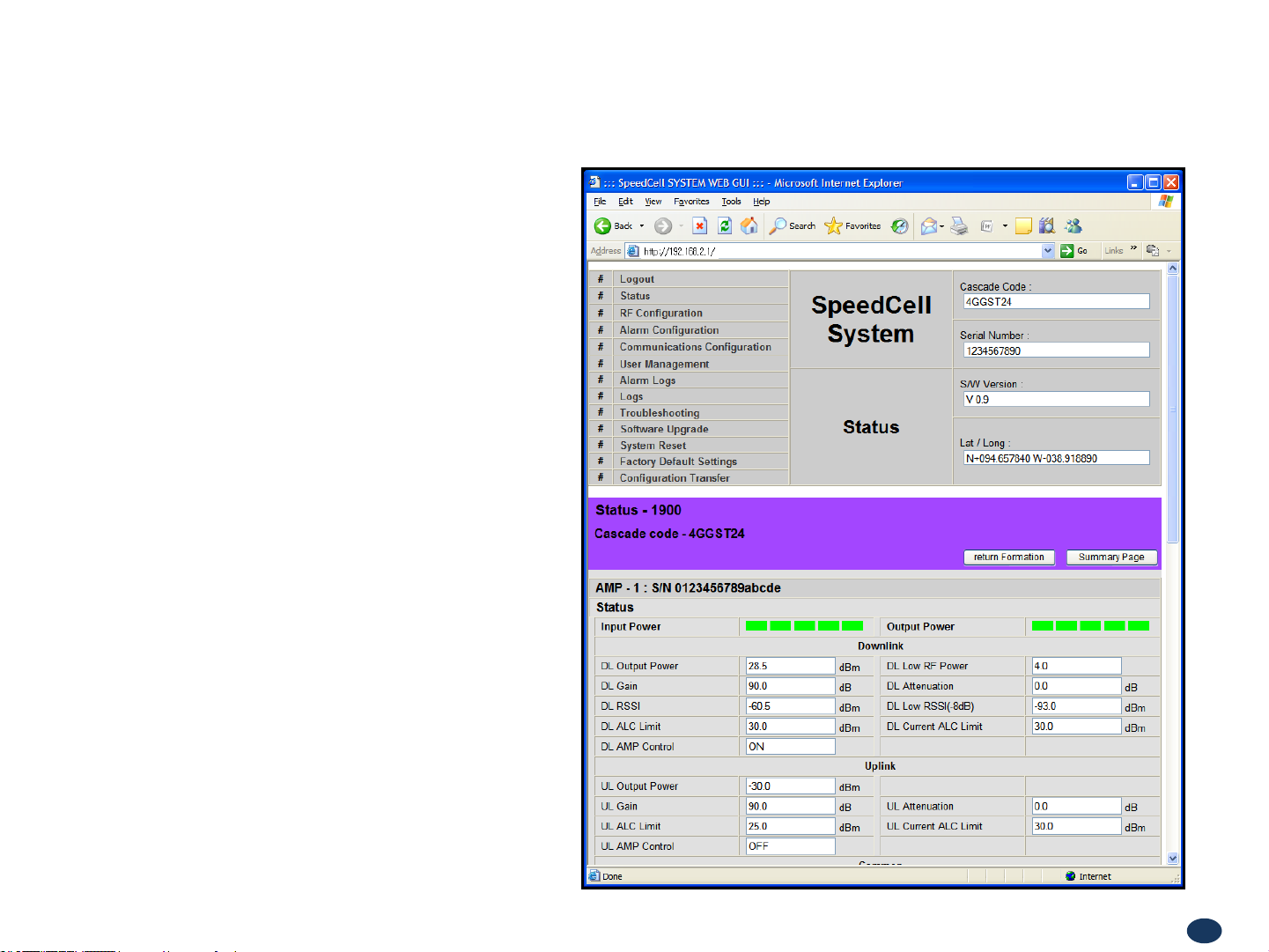Click the S/W Version field
Screen dimensions: 1269x952
[x=1056, y=399]
